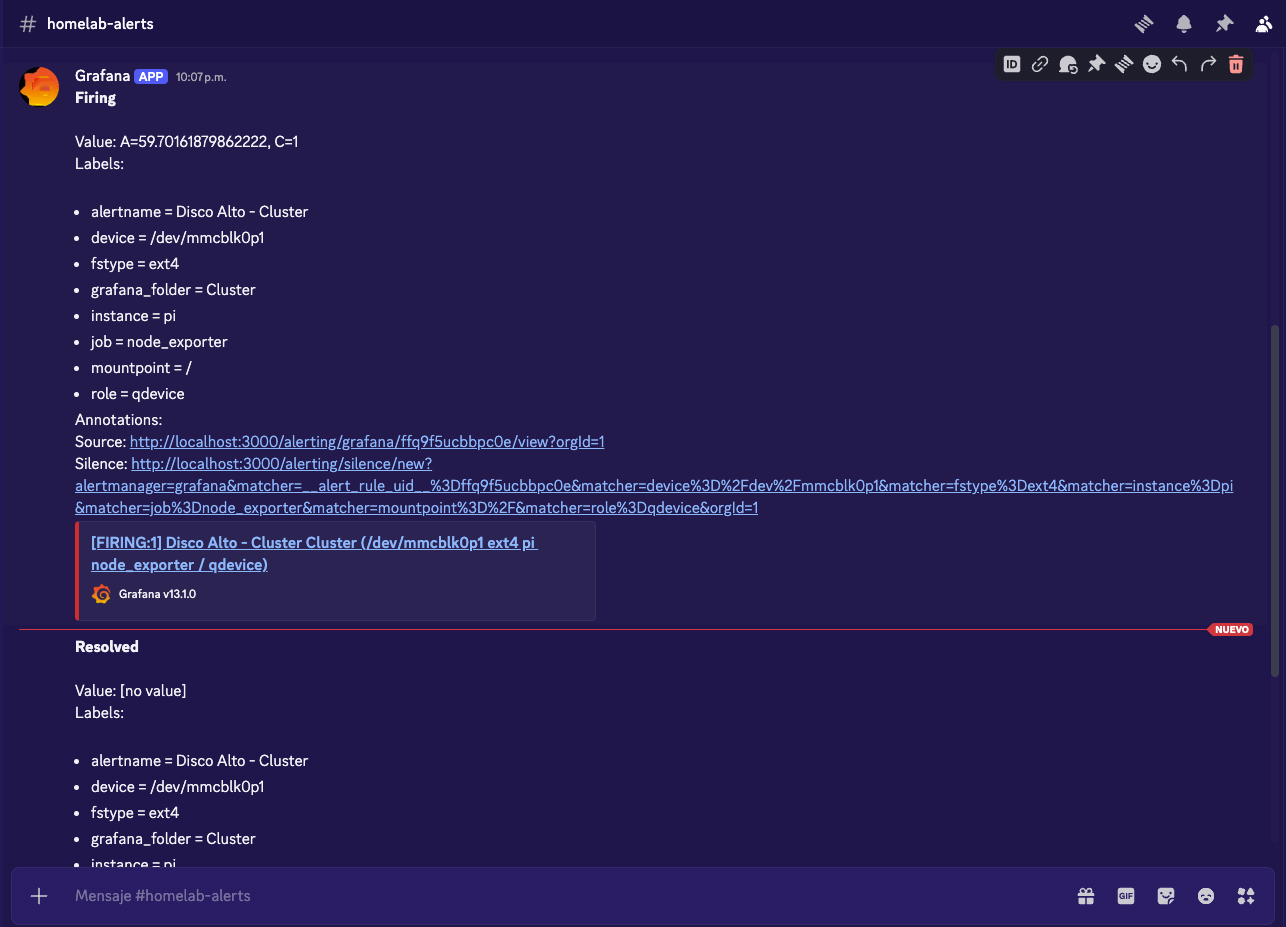
Task: Open the [FIRING:1] Disco Alto embed title
Action: point(314,554)
